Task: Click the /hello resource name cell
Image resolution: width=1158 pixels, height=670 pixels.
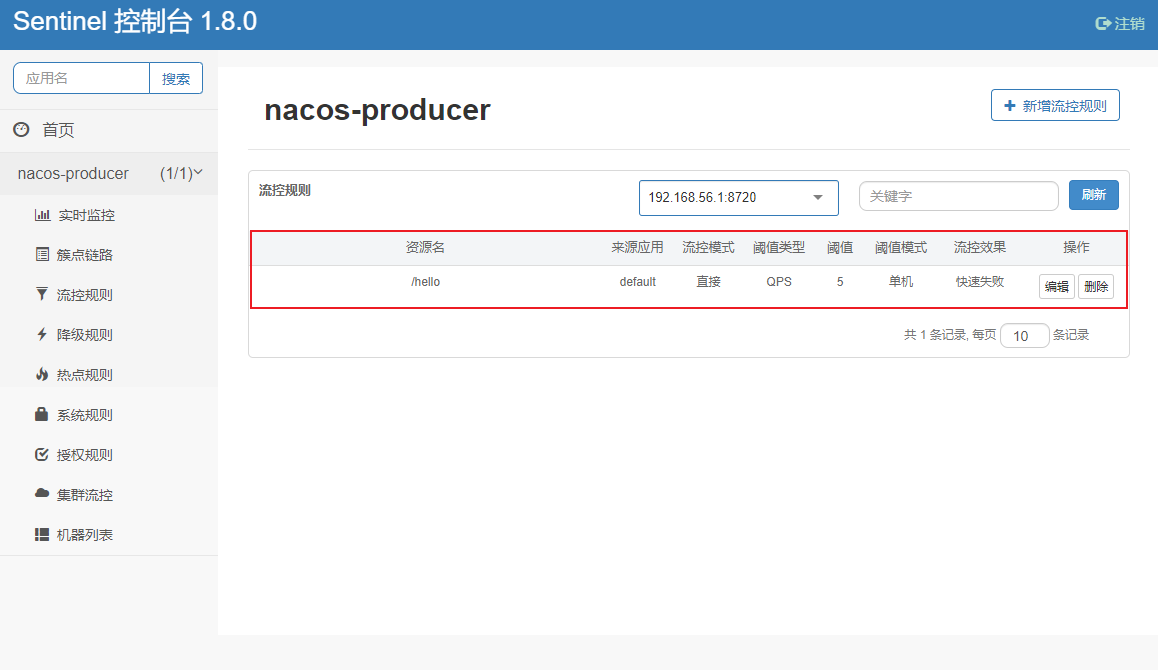Action: tap(425, 281)
